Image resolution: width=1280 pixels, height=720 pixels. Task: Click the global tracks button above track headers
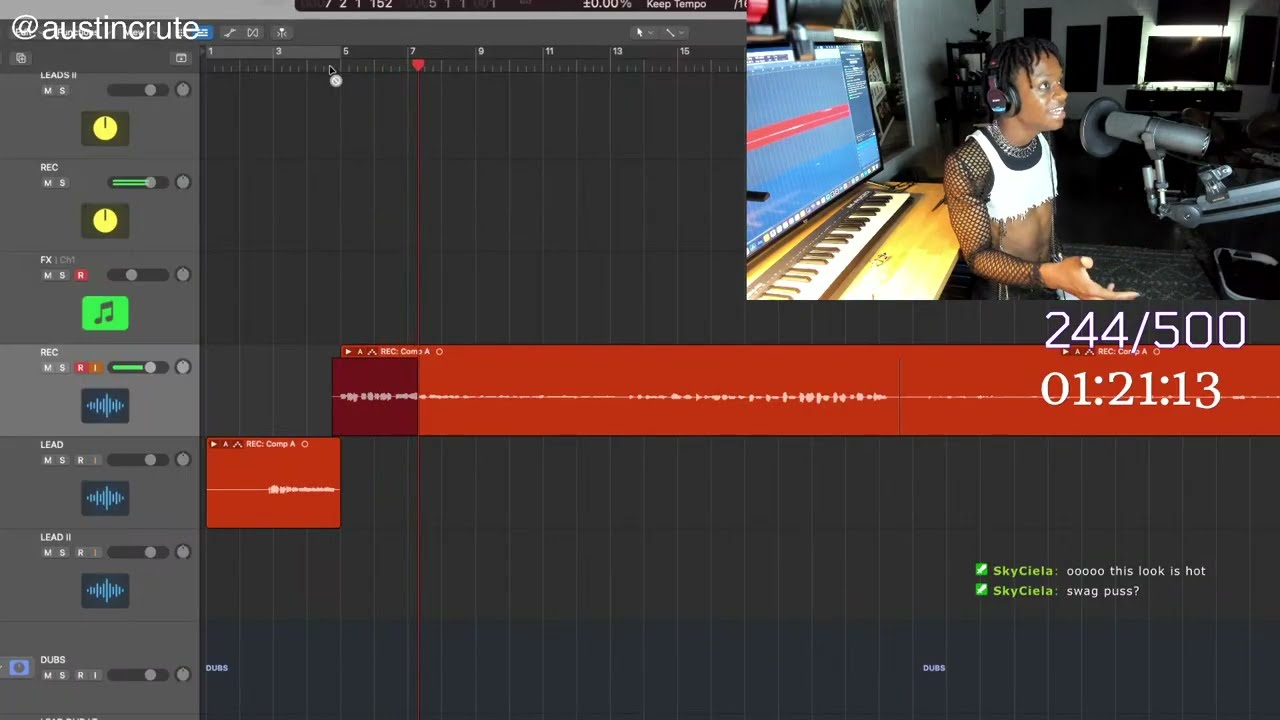(x=181, y=58)
